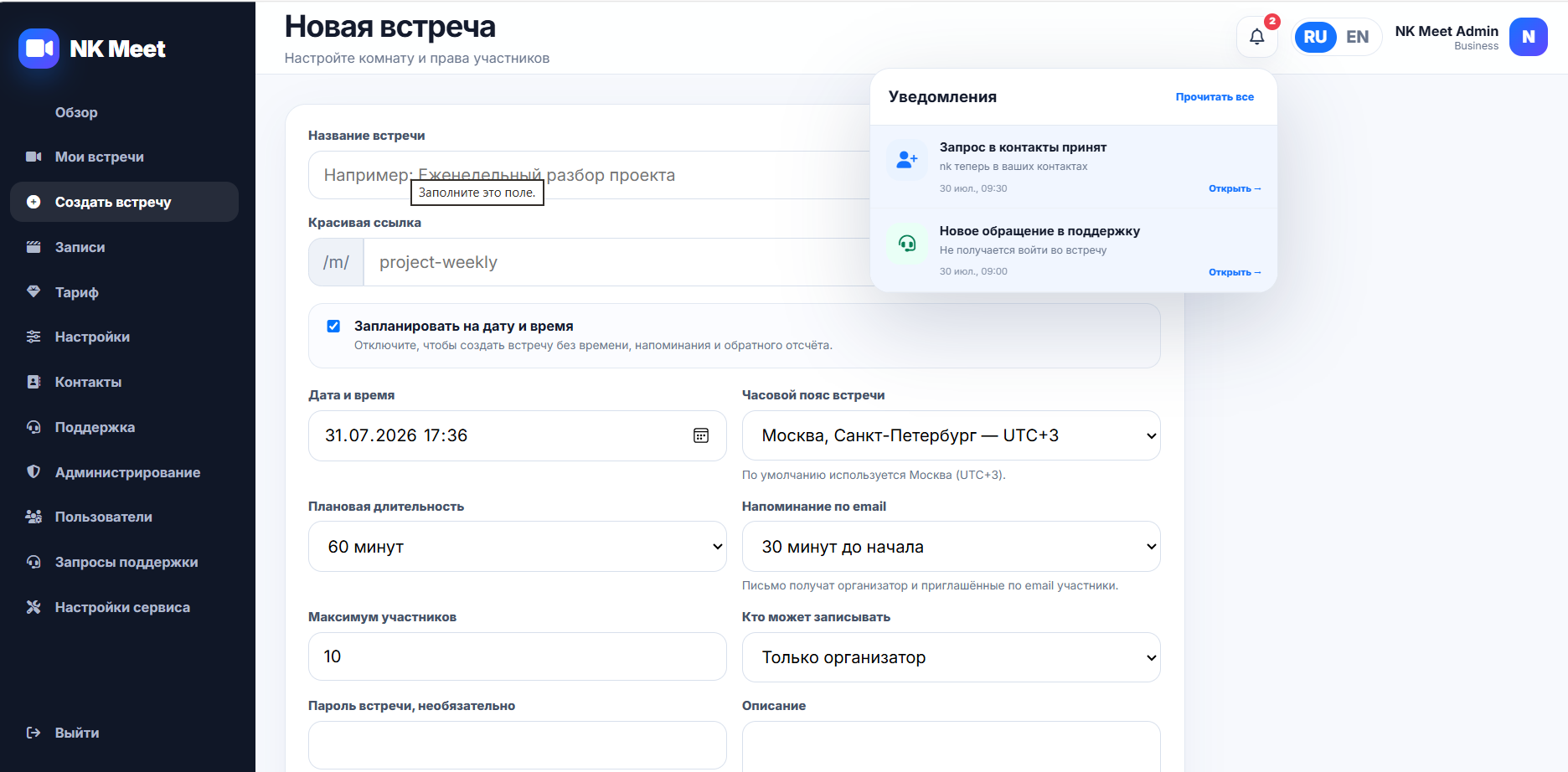Screen dimensions: 1568x772
Task: Click the people icon beside Пользователи
Action: pos(34,517)
